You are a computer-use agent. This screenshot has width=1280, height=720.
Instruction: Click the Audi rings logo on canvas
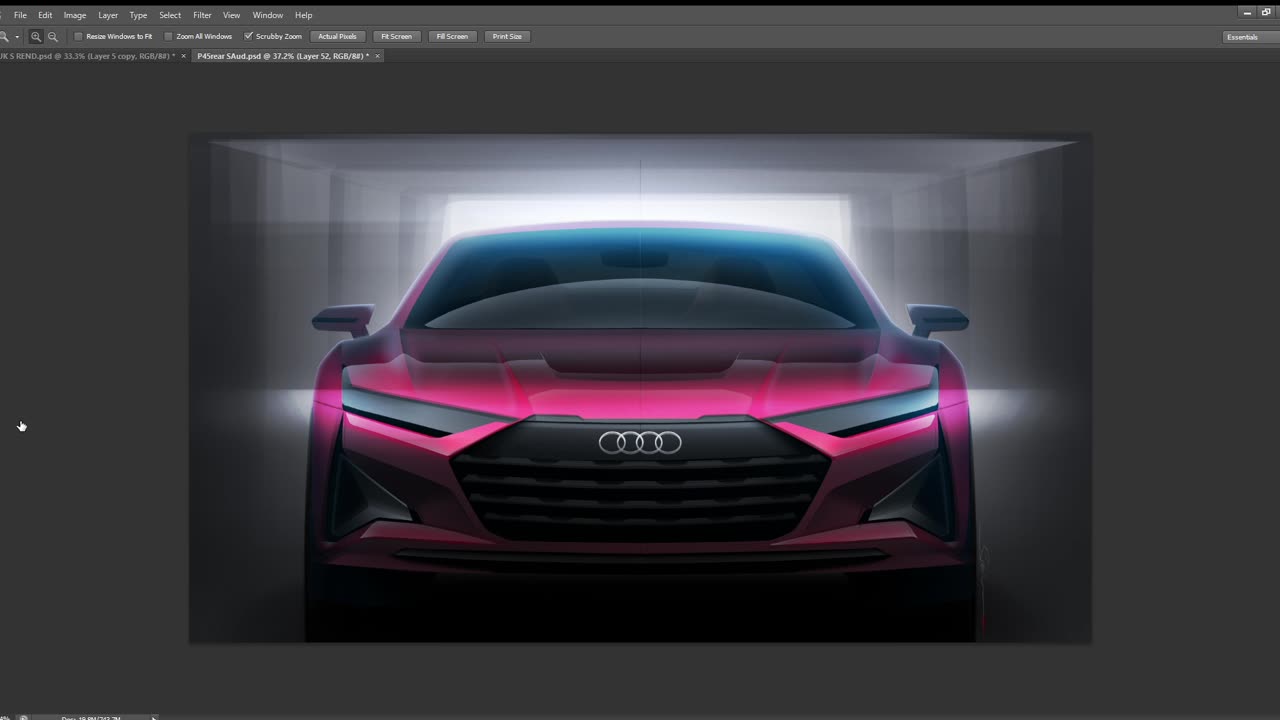(x=640, y=442)
